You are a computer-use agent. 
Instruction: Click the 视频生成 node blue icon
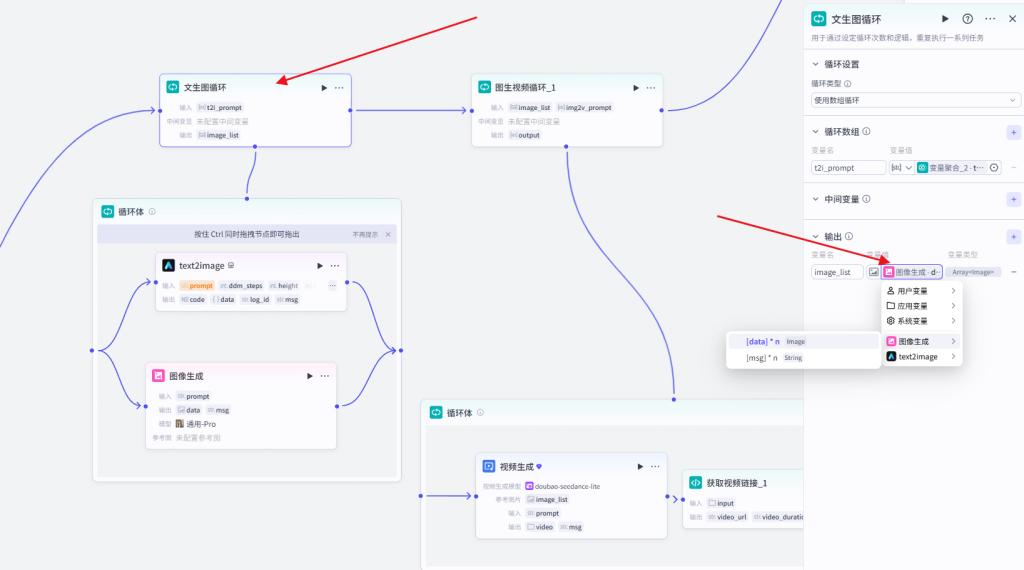point(488,466)
